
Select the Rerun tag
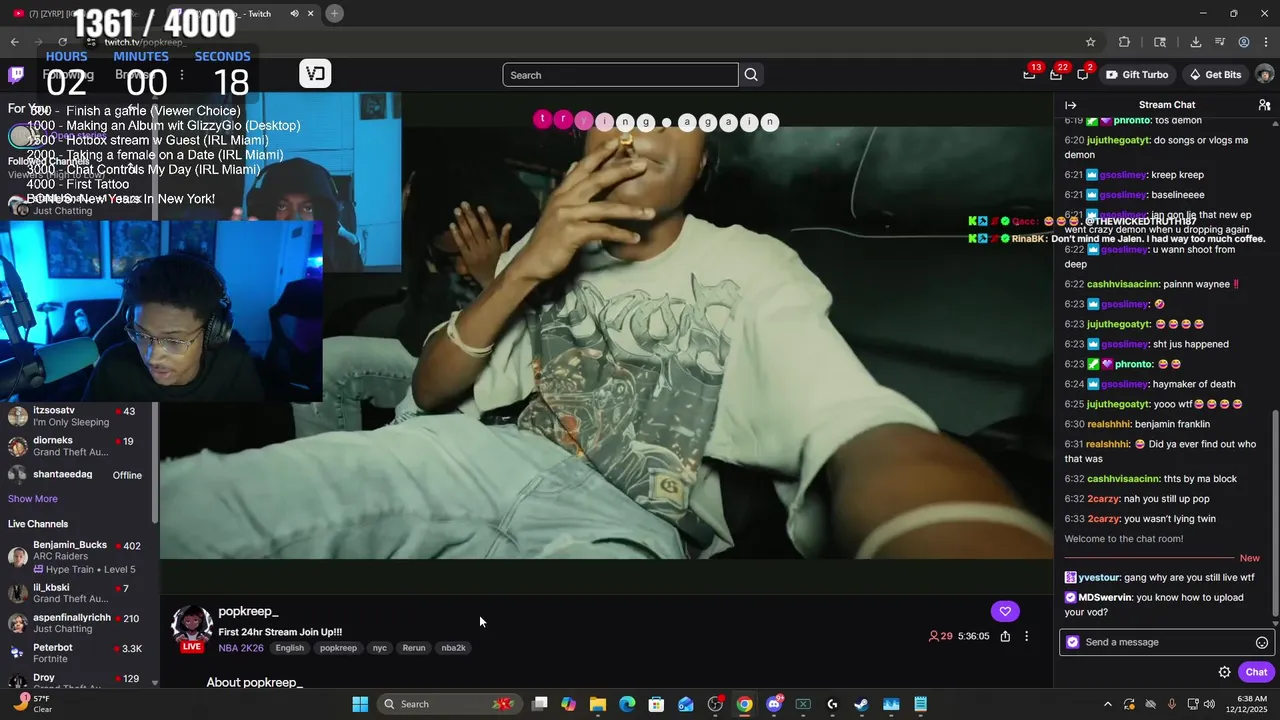coord(414,648)
